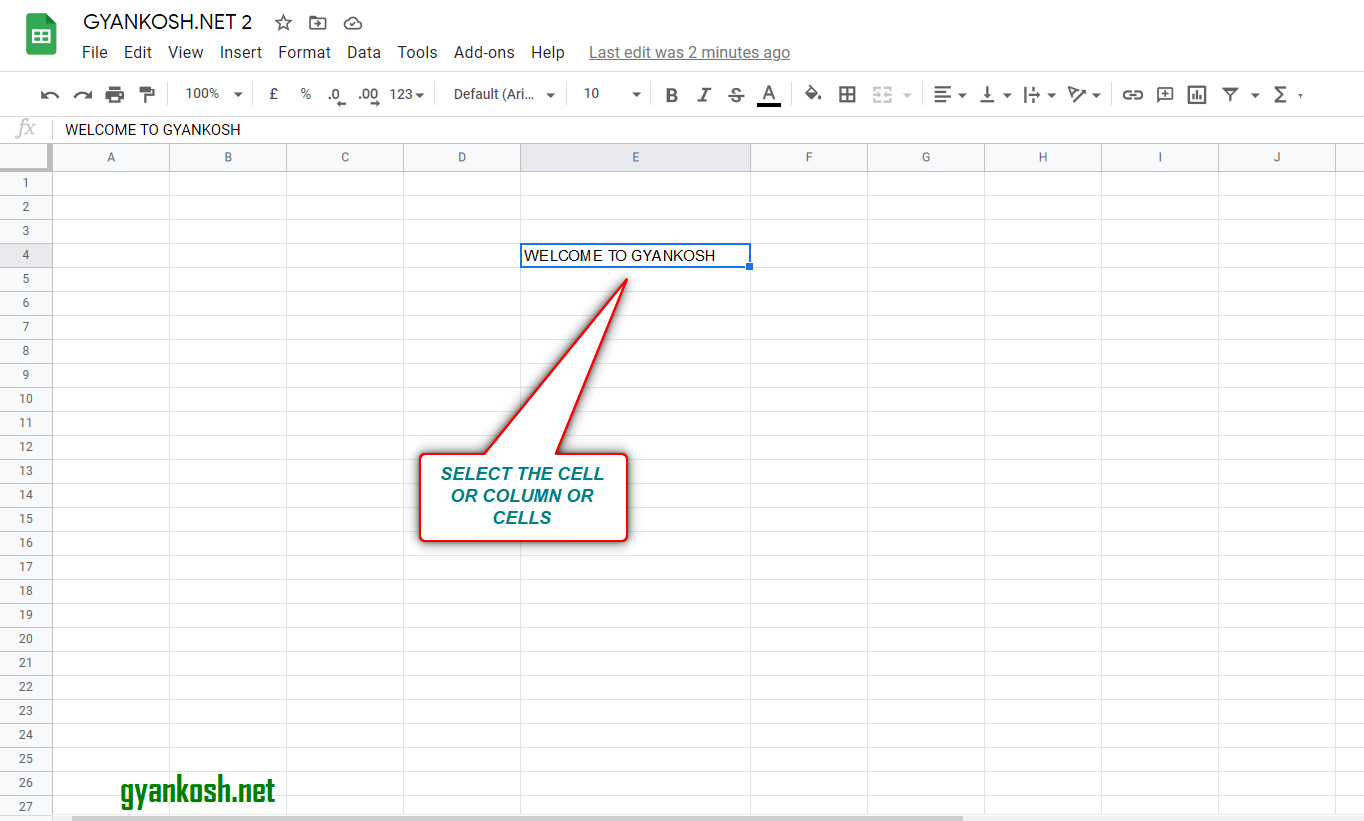1364x821 pixels.
Task: Decrease decimal places icon
Action: pos(336,95)
